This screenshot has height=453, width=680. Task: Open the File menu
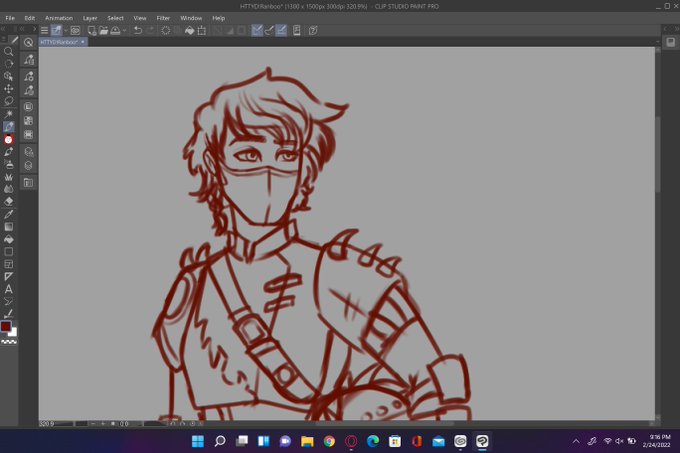click(10, 18)
